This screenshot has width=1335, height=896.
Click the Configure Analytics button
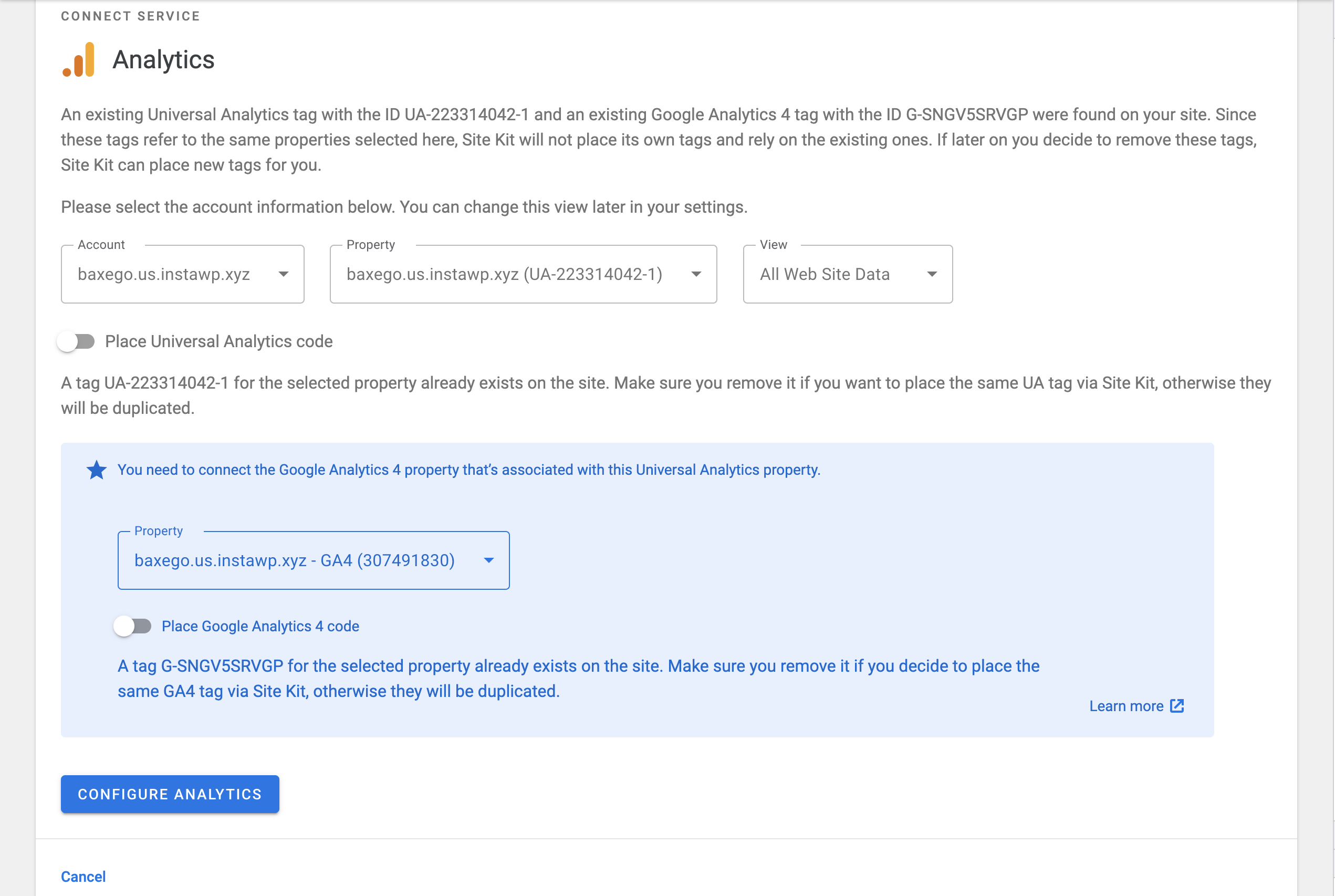coord(170,794)
